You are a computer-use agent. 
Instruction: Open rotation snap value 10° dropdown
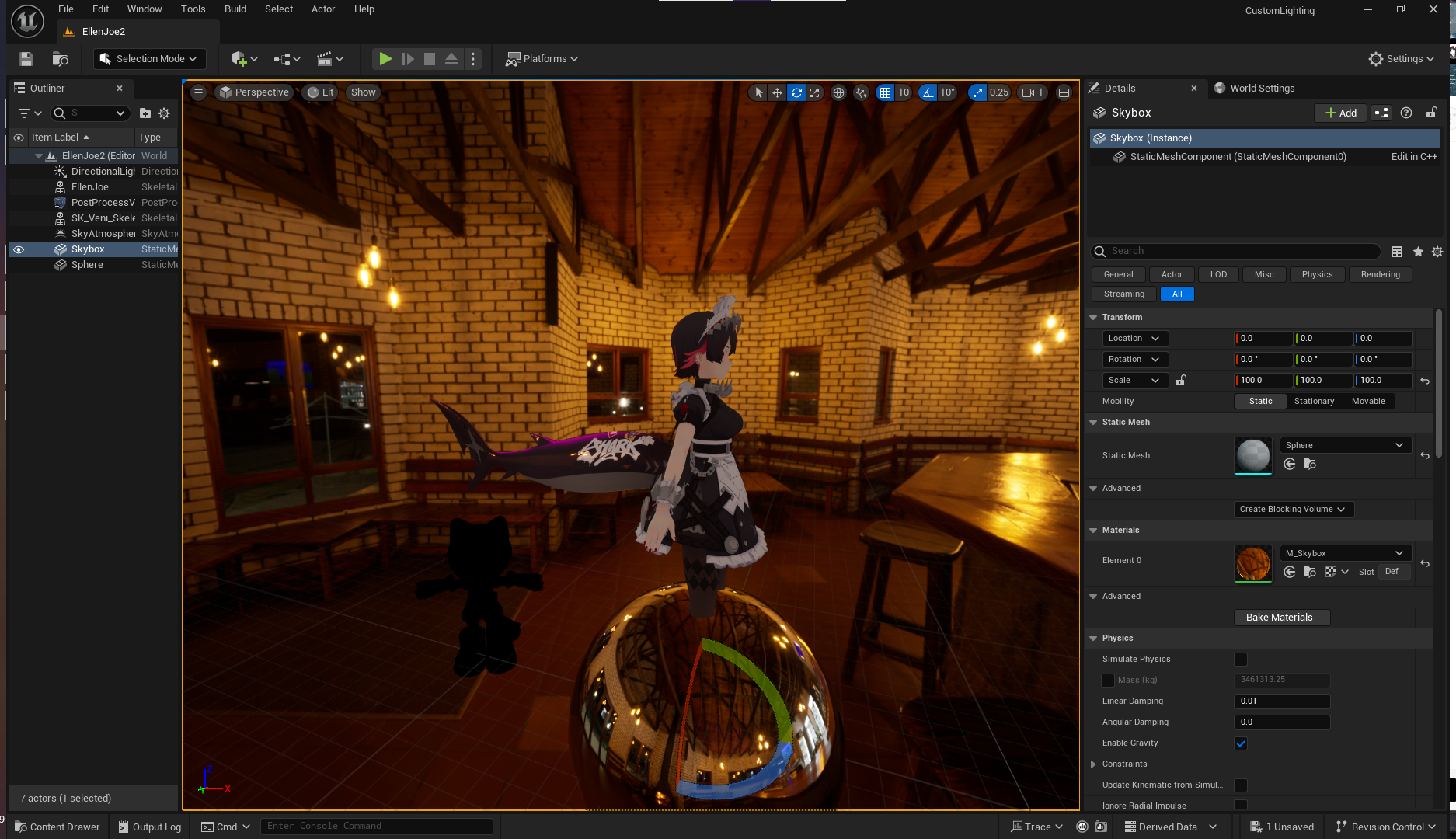coord(947,92)
